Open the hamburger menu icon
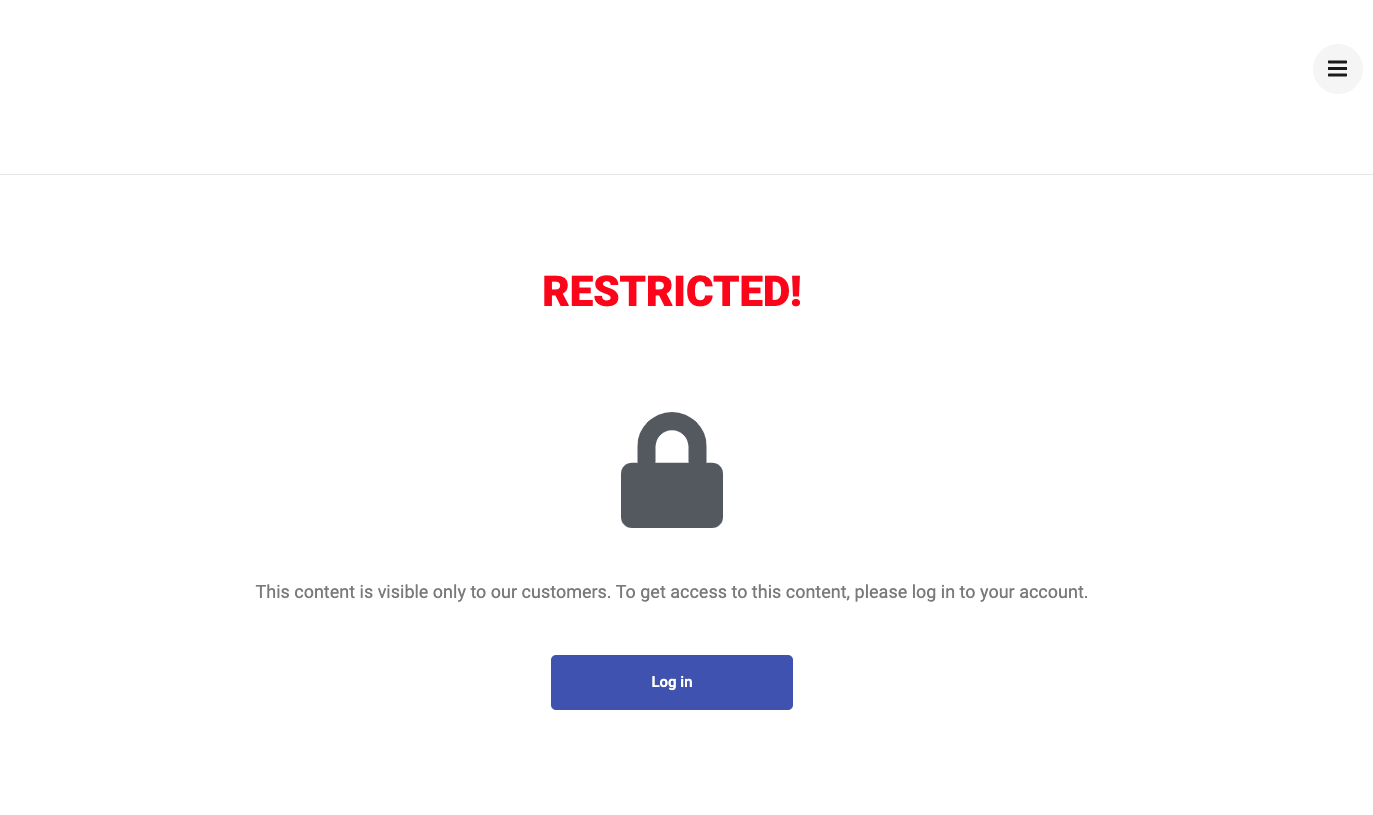 [x=1337, y=69]
